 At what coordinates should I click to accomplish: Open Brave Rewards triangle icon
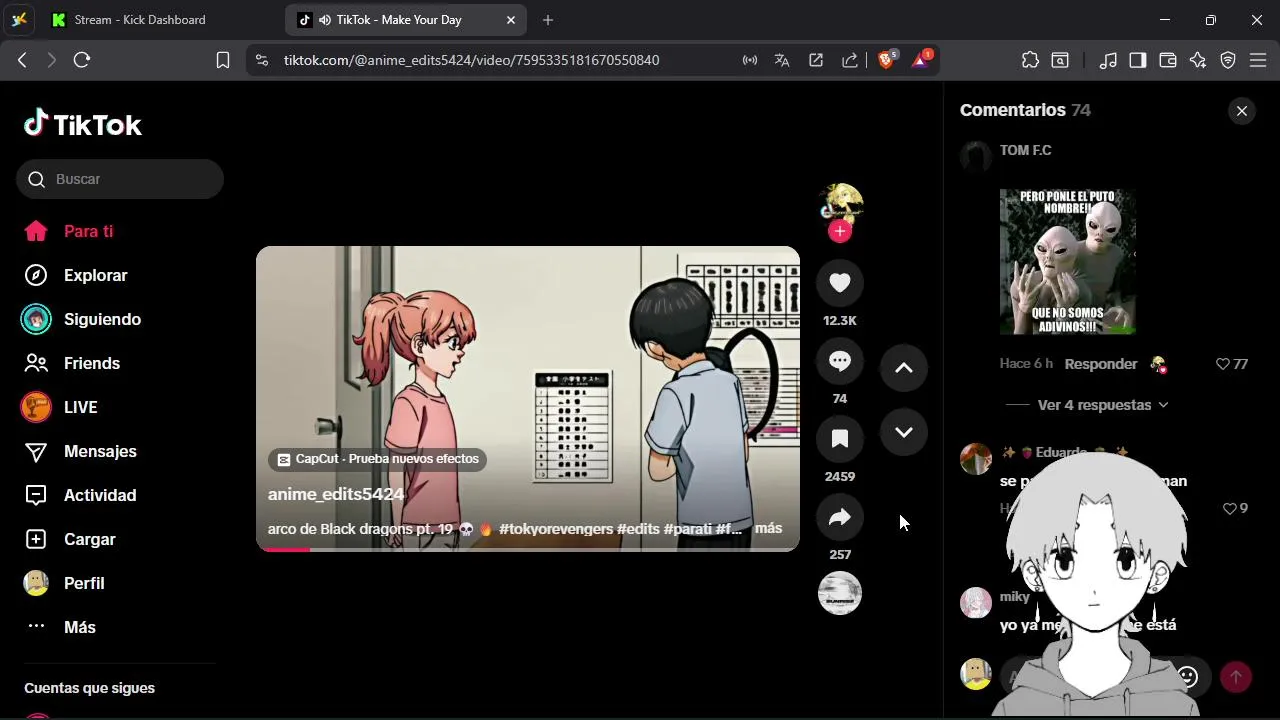(x=921, y=60)
